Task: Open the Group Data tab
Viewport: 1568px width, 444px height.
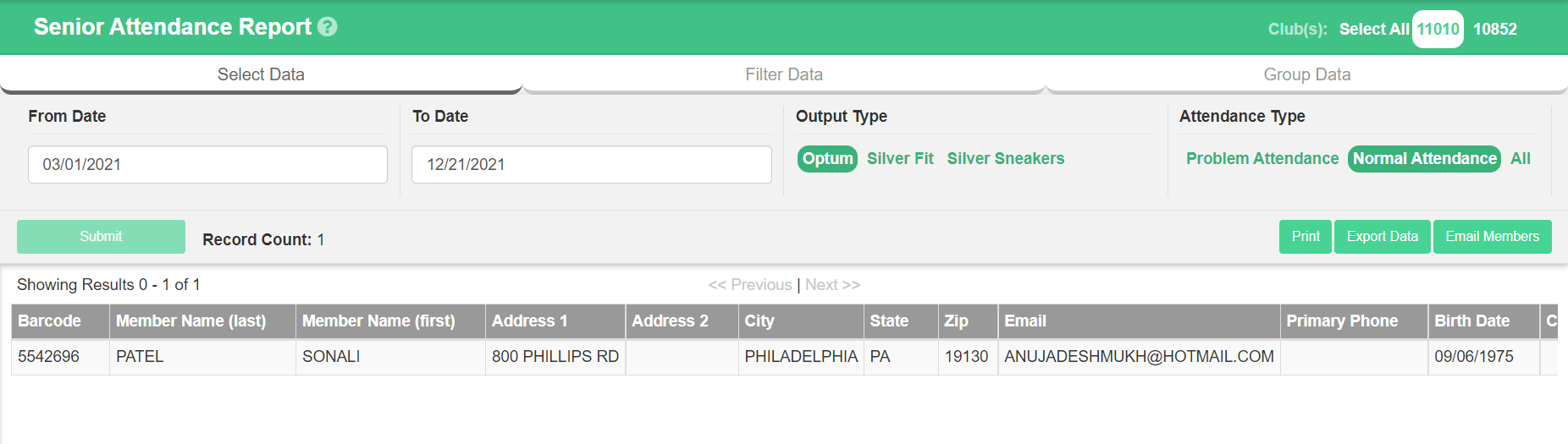Action: point(1307,74)
